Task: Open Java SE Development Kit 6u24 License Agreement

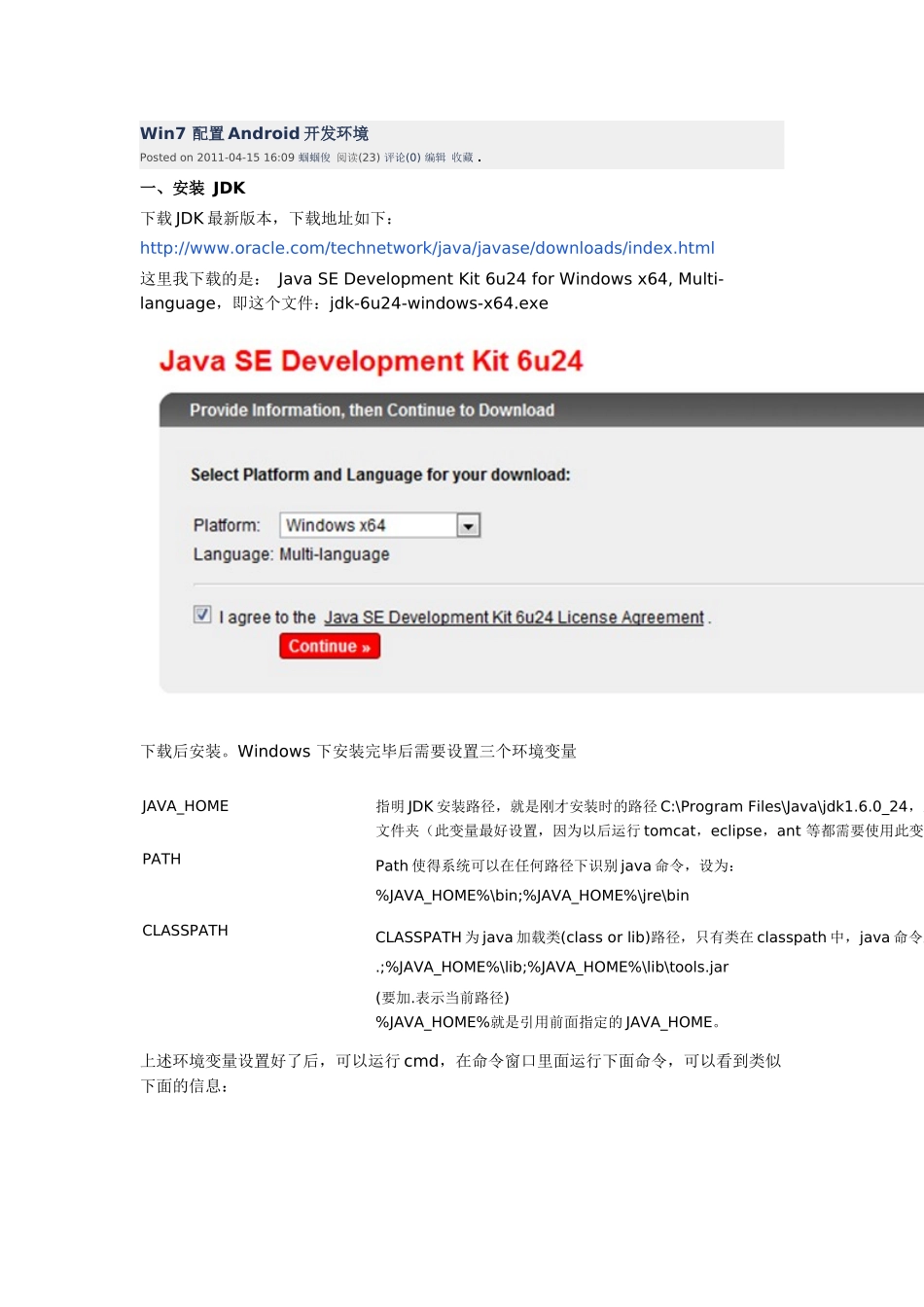Action: [x=514, y=618]
